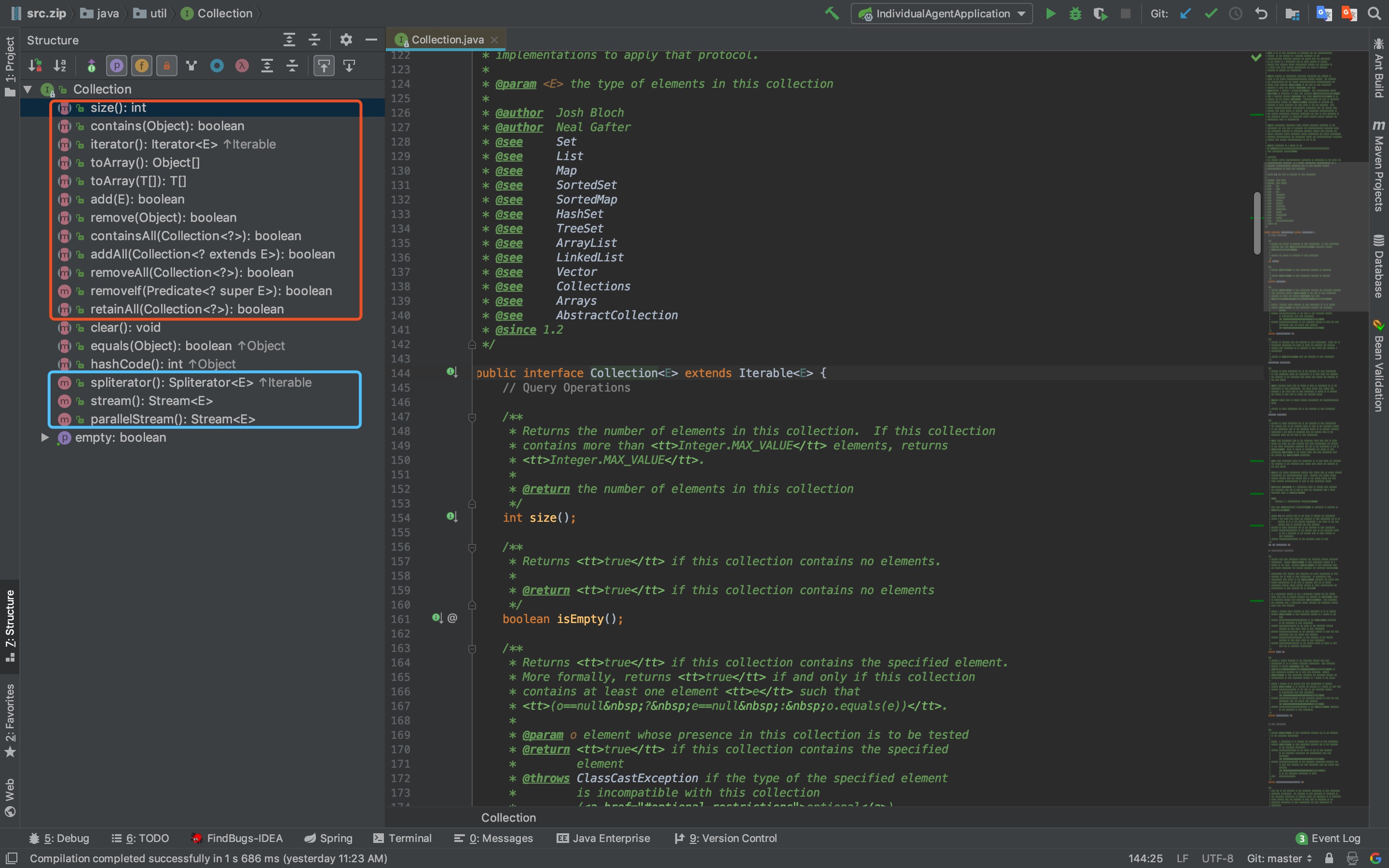This screenshot has width=1389, height=868.
Task: Open FindBugs-IDEA tool window
Action: [237, 838]
